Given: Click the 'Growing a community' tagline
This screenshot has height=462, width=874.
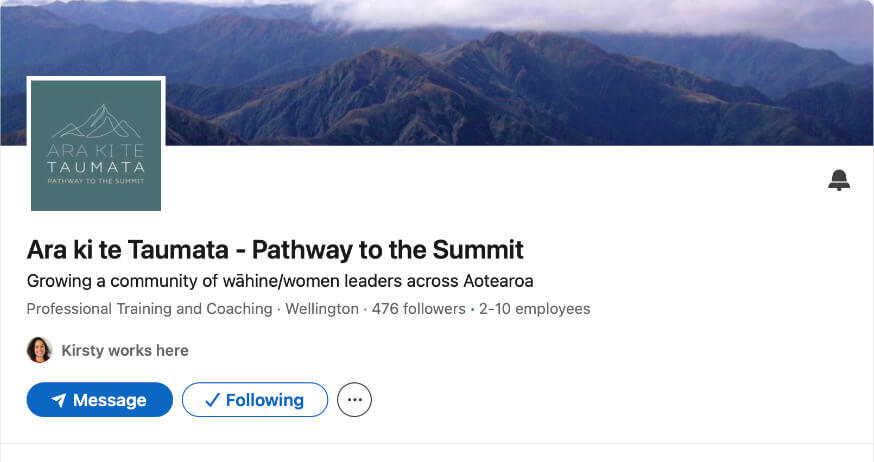Looking at the screenshot, I should pyautogui.click(x=280, y=280).
